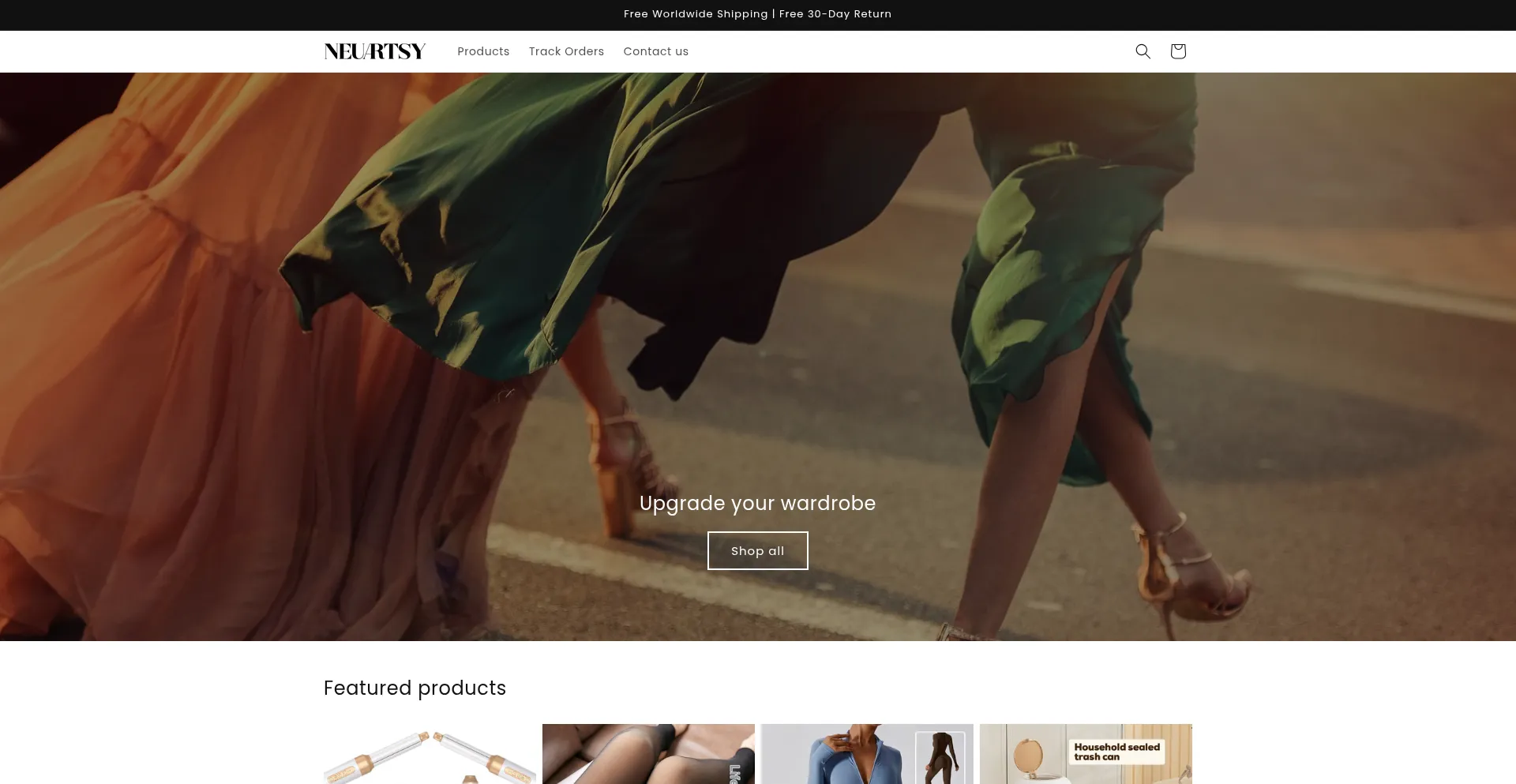Open the black sheer tights product
1516x784 pixels.
pyautogui.click(x=648, y=754)
